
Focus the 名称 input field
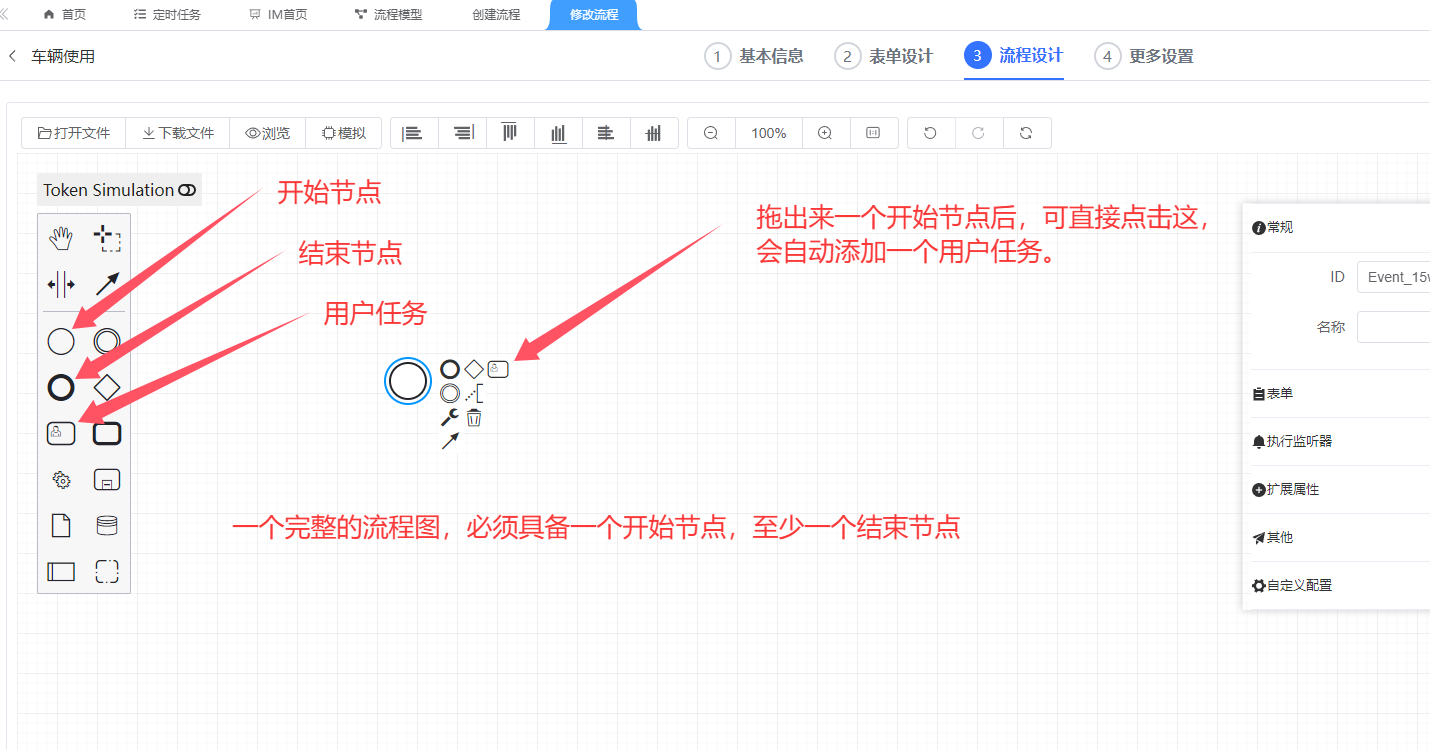pos(1393,327)
